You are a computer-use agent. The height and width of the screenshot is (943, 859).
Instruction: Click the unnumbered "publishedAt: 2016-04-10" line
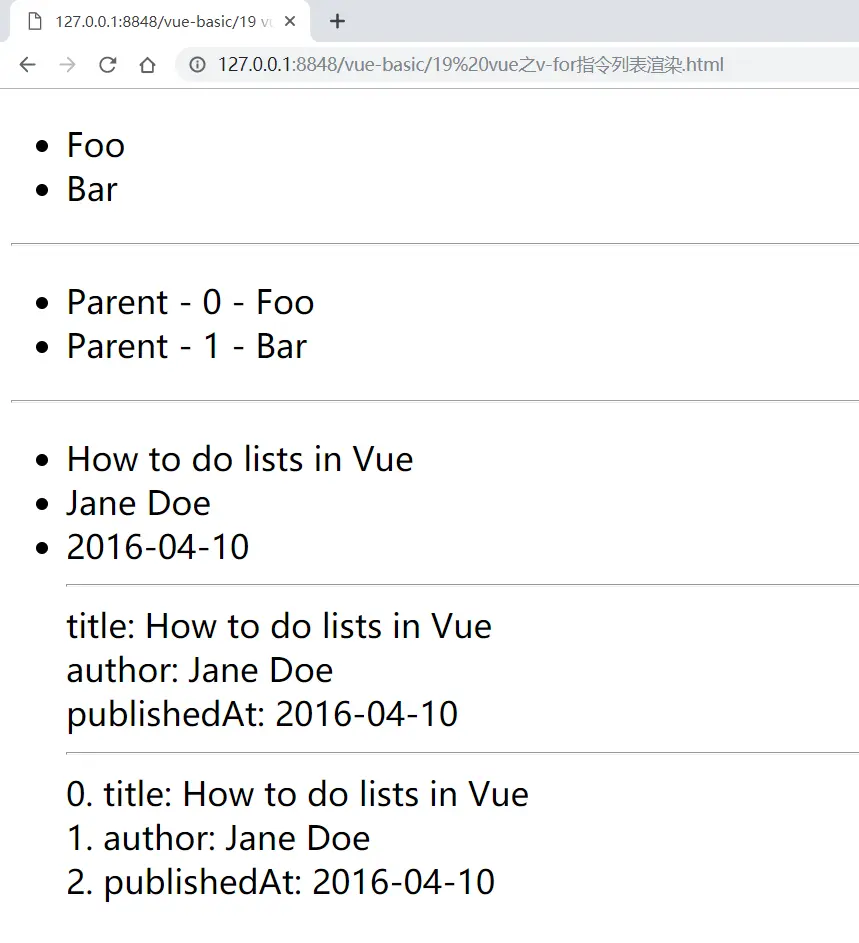click(262, 714)
